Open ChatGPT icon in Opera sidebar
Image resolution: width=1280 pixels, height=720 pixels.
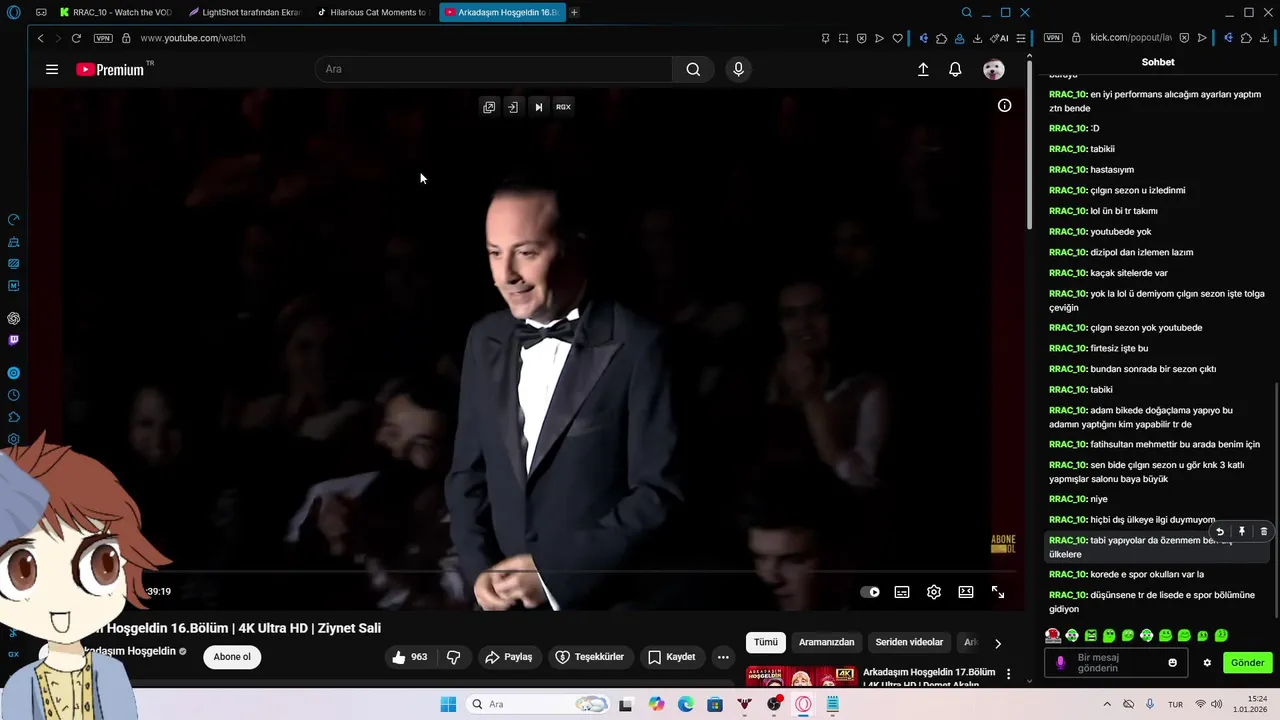pyautogui.click(x=13, y=318)
